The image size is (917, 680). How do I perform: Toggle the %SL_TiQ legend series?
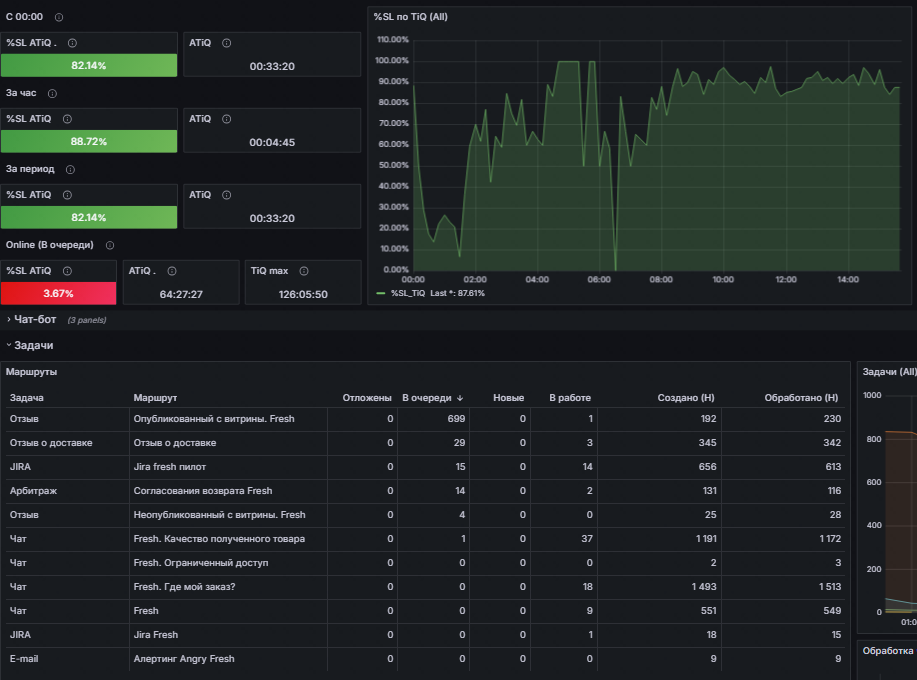(x=408, y=294)
